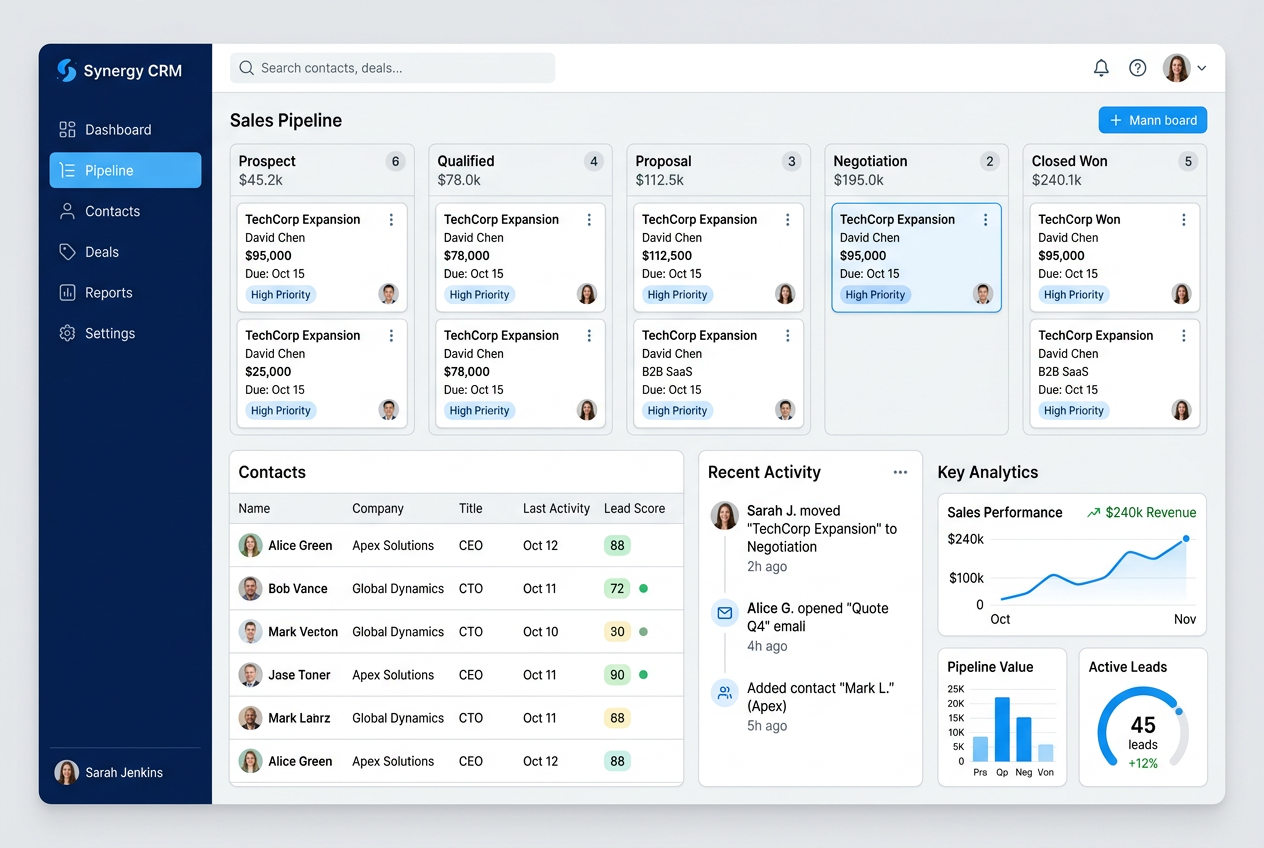Click Jase Toner's avatar in Contacts table
This screenshot has height=848, width=1264.
tap(250, 675)
